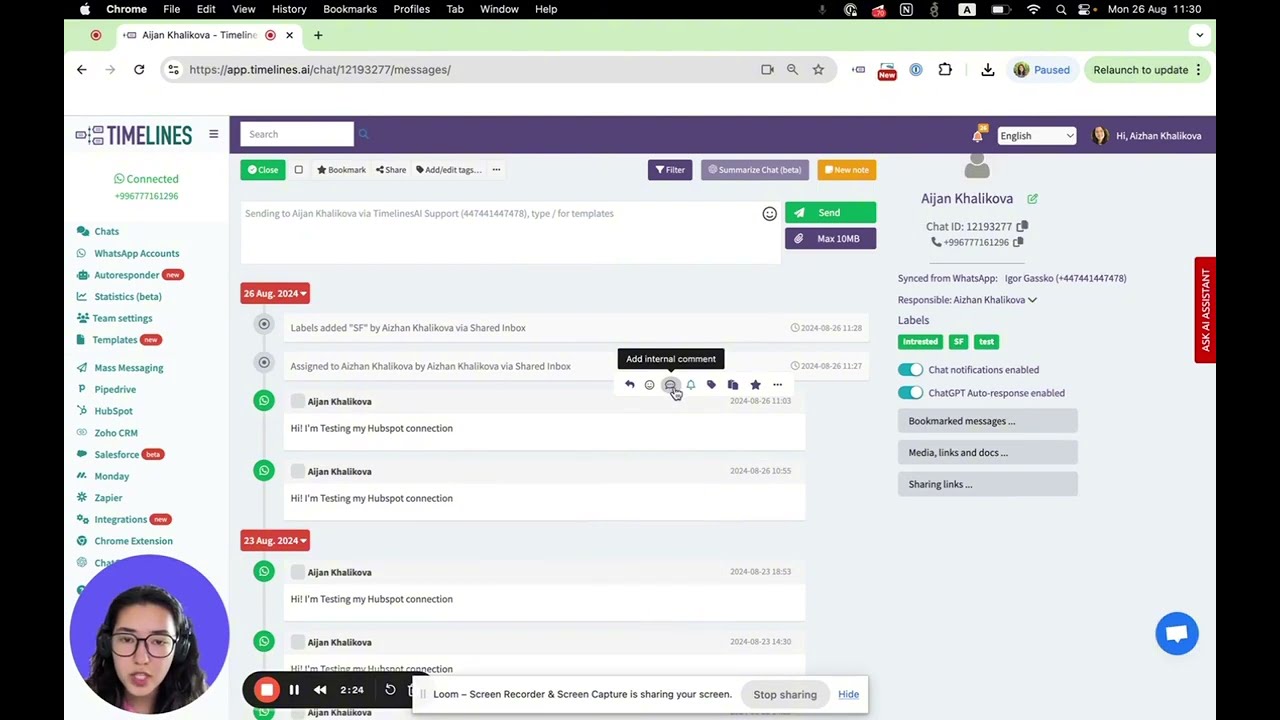This screenshot has width=1280, height=720.
Task: Reload the page with the refresh icon
Action: pos(139,70)
